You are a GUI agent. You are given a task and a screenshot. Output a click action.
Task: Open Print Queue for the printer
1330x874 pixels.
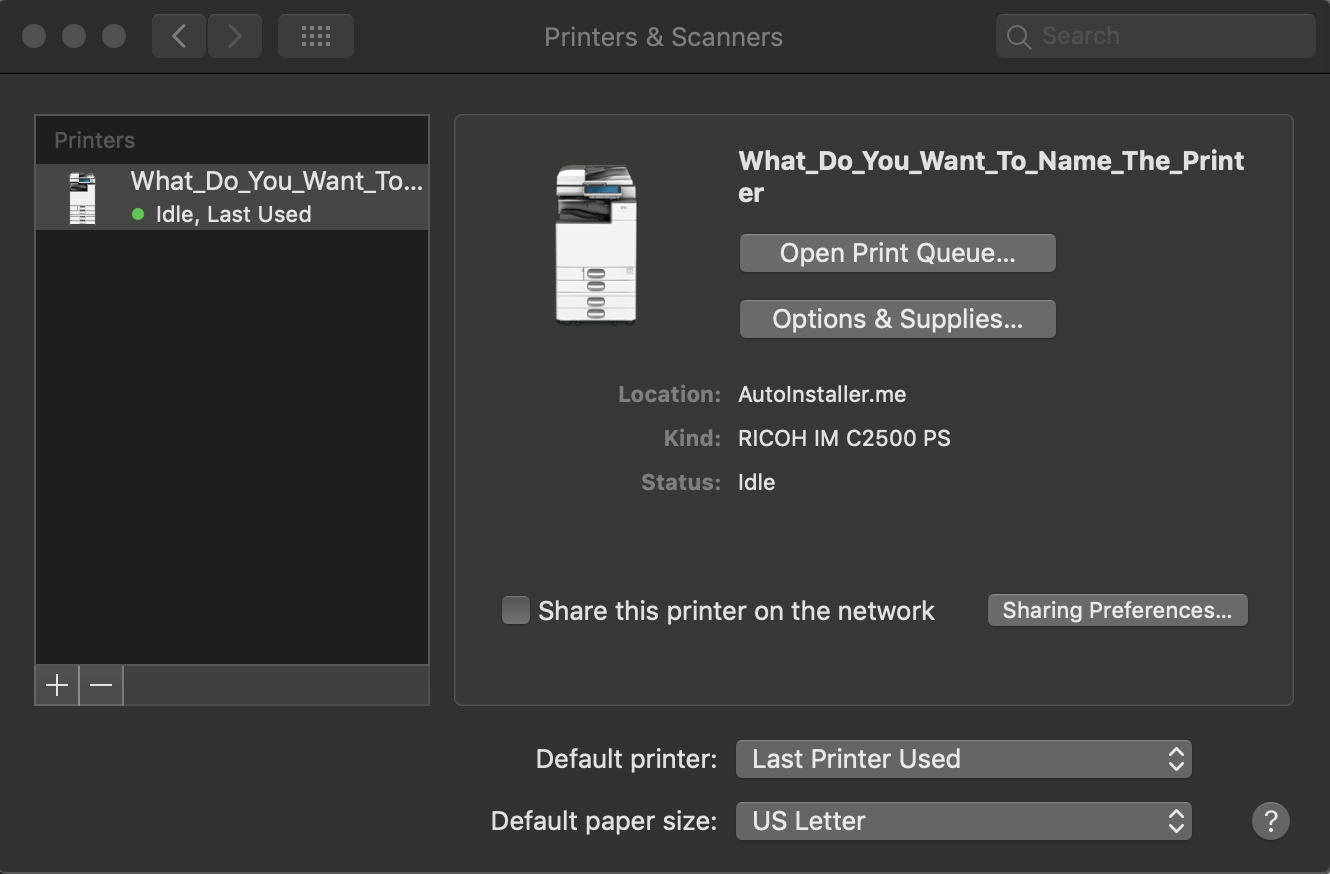coord(897,253)
